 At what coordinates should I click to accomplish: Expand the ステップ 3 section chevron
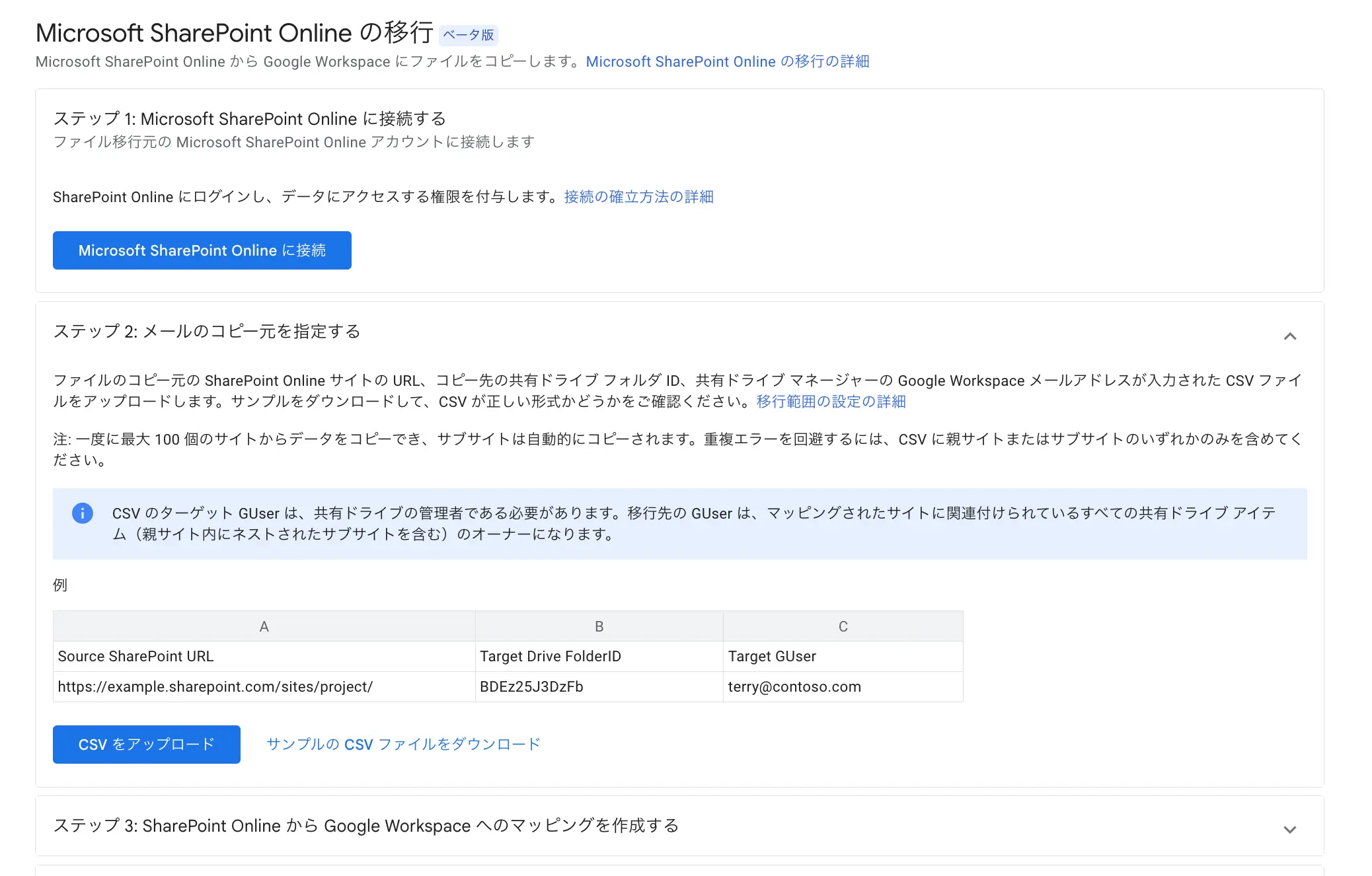[1290, 830]
